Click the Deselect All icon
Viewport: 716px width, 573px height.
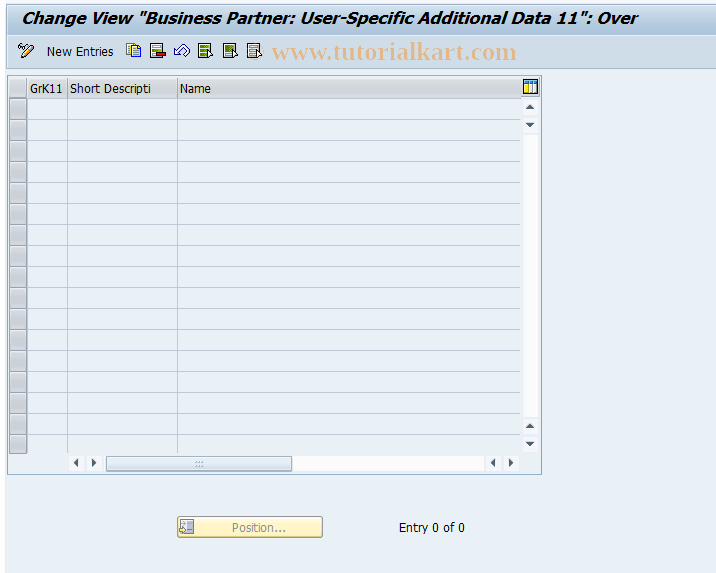(254, 51)
